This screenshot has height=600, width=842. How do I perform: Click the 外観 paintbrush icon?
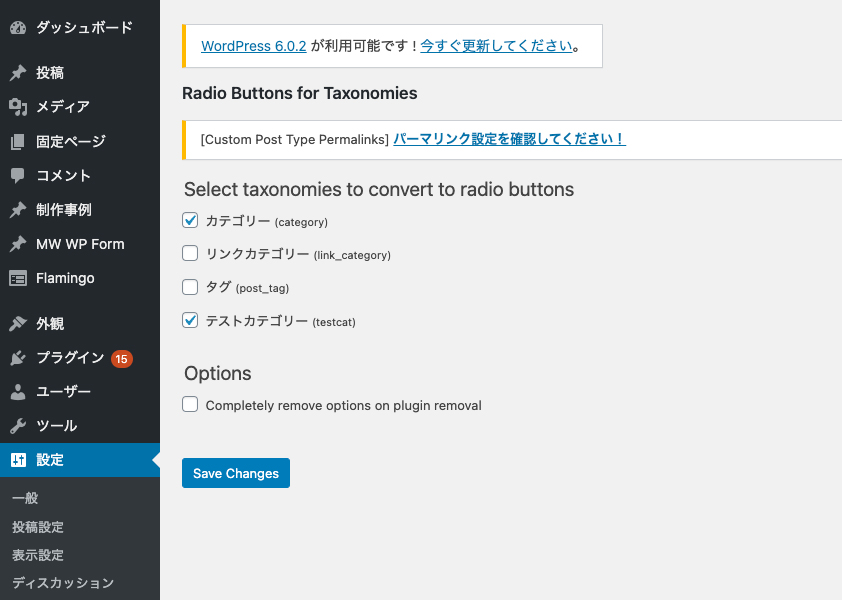18,323
